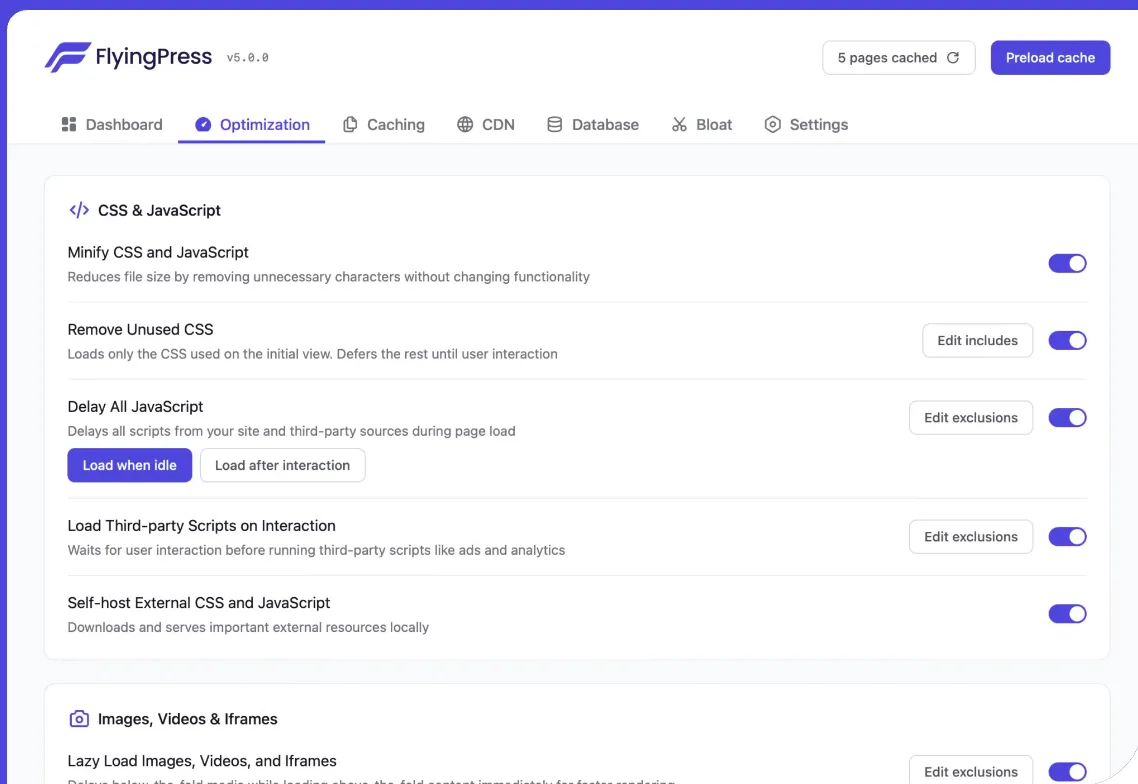The image size is (1138, 784).
Task: Click the Bloat scissors icon
Action: 679,124
